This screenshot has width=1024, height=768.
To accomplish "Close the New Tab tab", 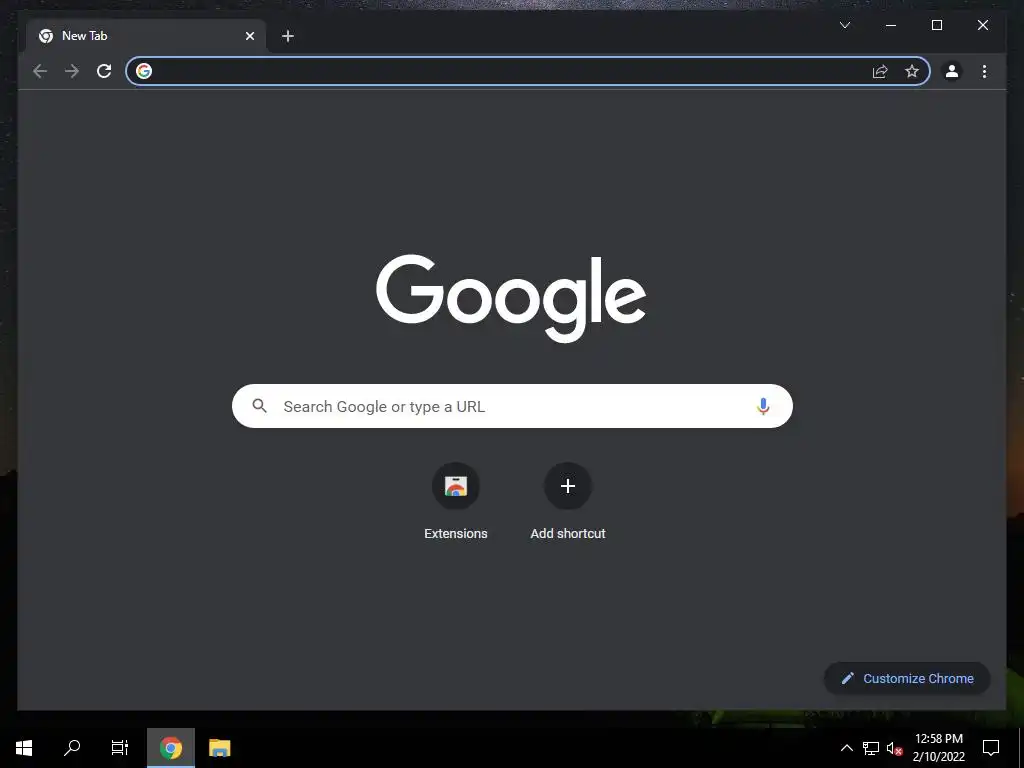I will 249,36.
